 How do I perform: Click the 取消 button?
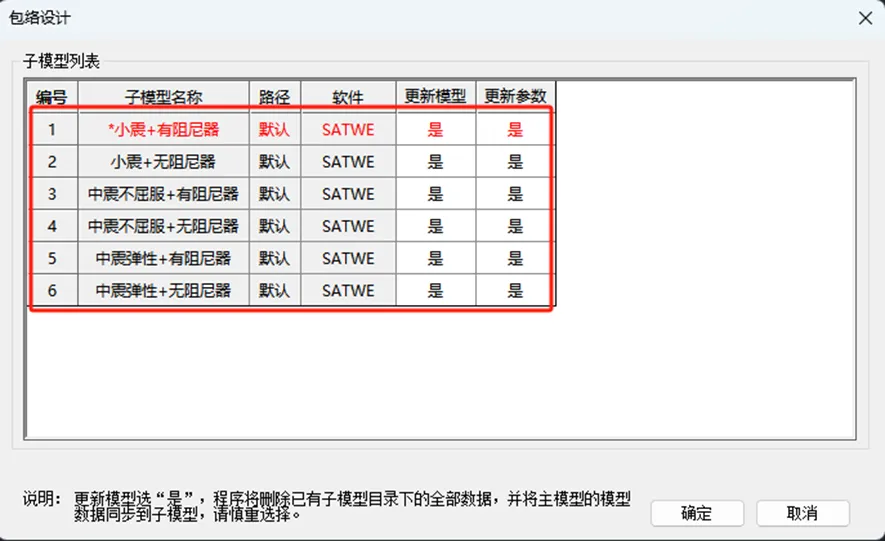(x=802, y=513)
